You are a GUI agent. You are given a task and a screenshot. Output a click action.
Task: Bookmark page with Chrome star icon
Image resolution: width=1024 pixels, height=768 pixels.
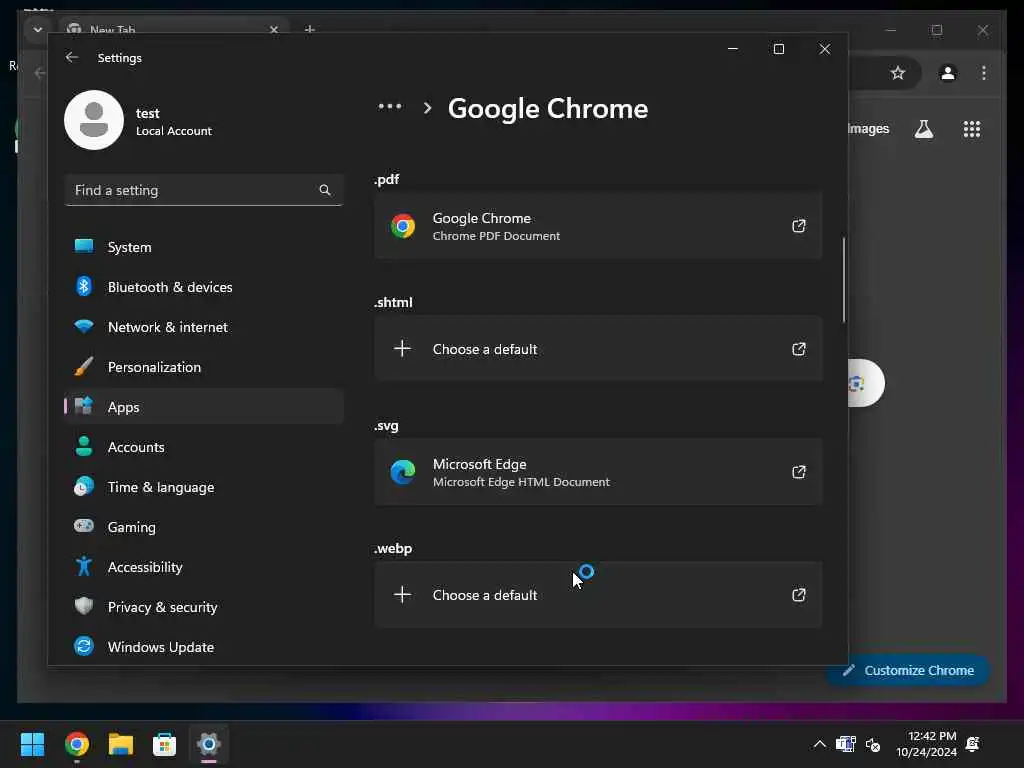click(x=898, y=73)
